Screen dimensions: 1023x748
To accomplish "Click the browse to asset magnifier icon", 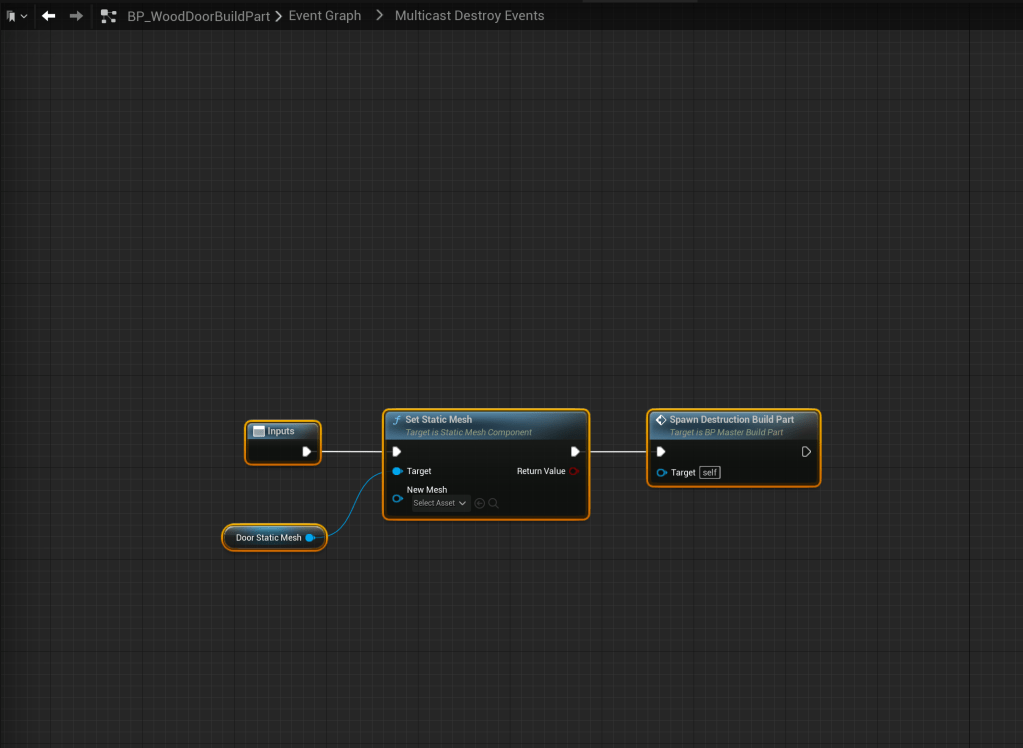I will point(493,503).
